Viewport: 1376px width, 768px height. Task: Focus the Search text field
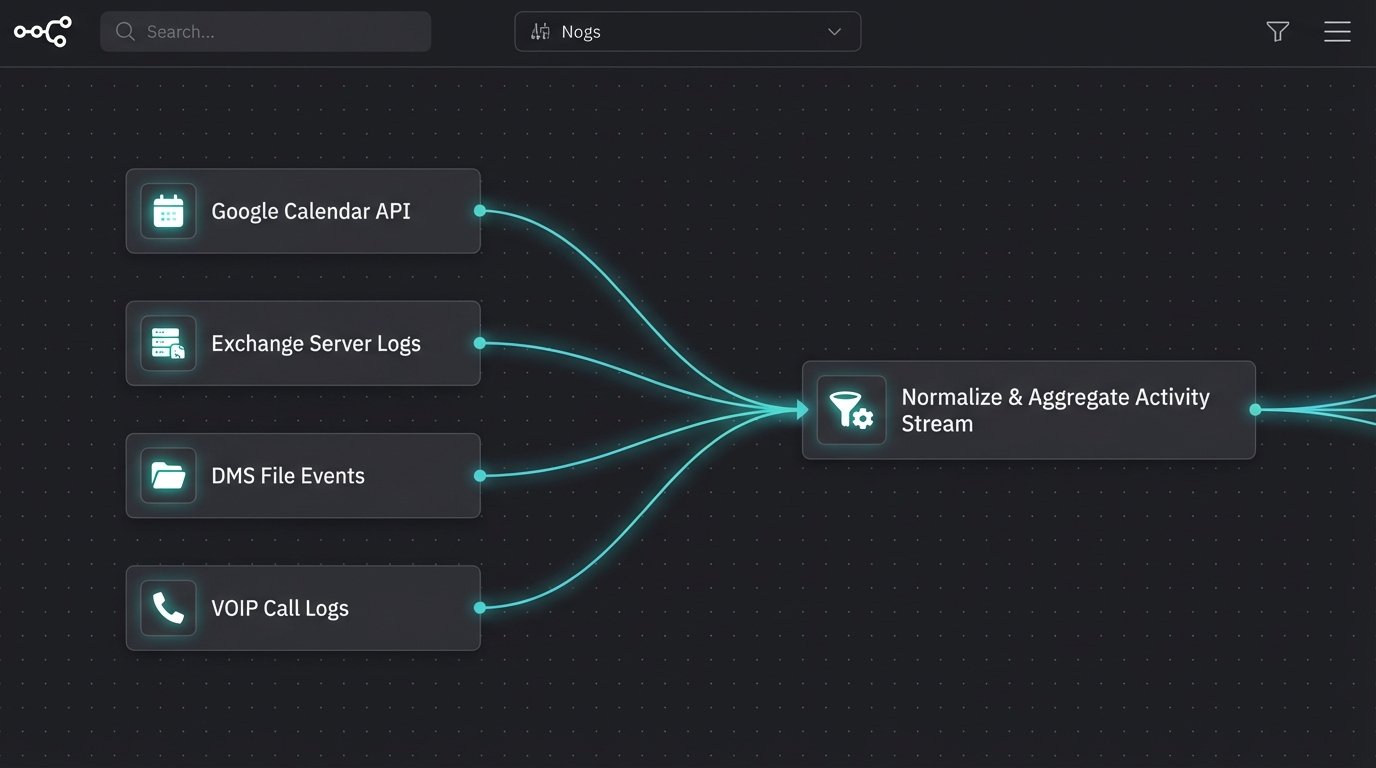[280, 32]
